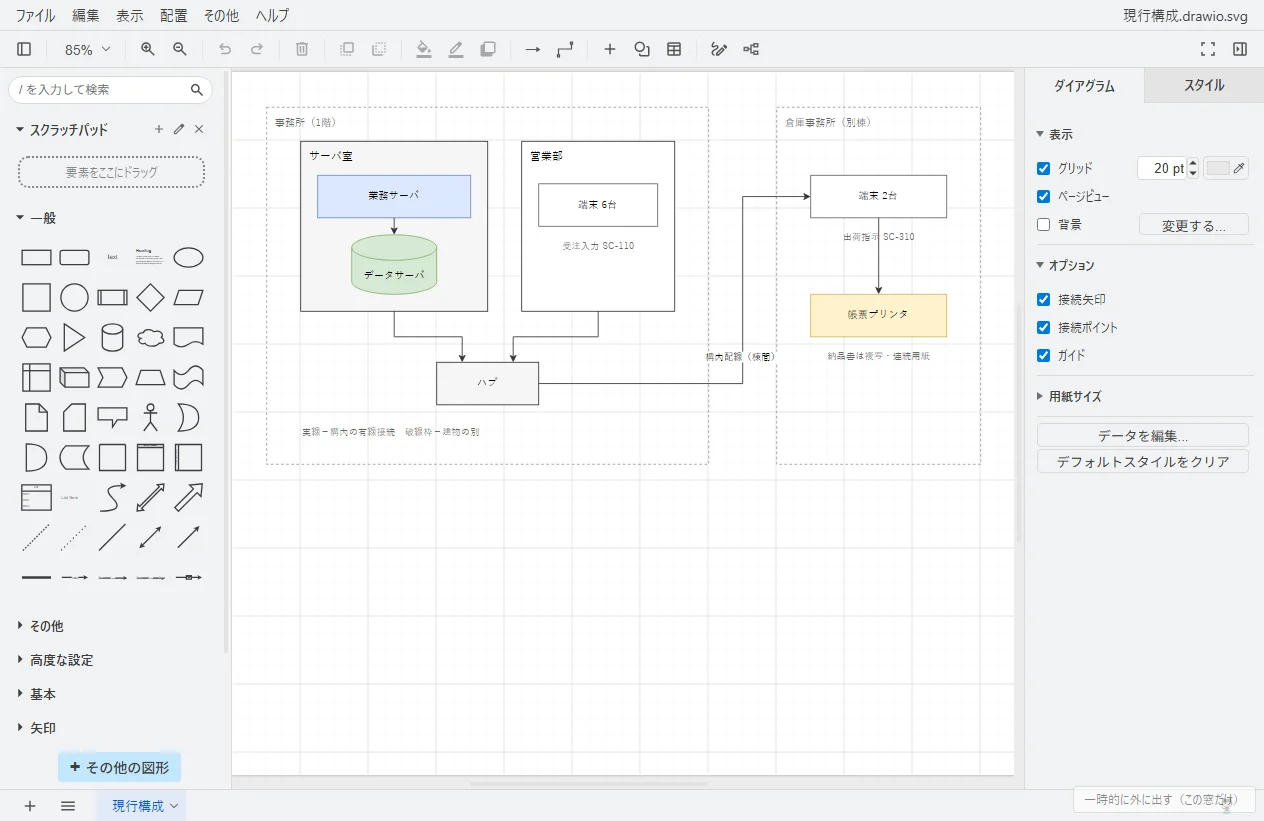Collapse the 表示 section
Image resolution: width=1264 pixels, height=821 pixels.
(1055, 134)
